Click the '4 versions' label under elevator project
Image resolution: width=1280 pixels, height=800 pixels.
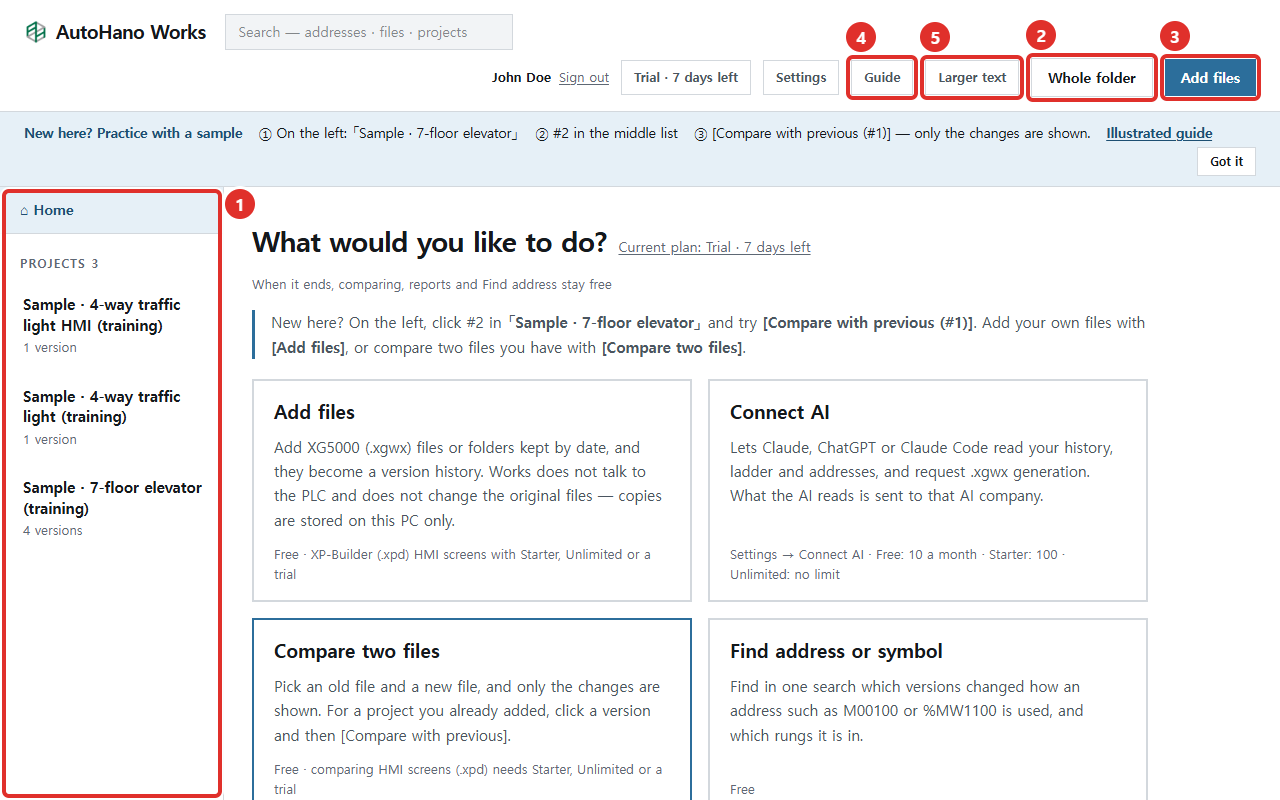pos(53,531)
